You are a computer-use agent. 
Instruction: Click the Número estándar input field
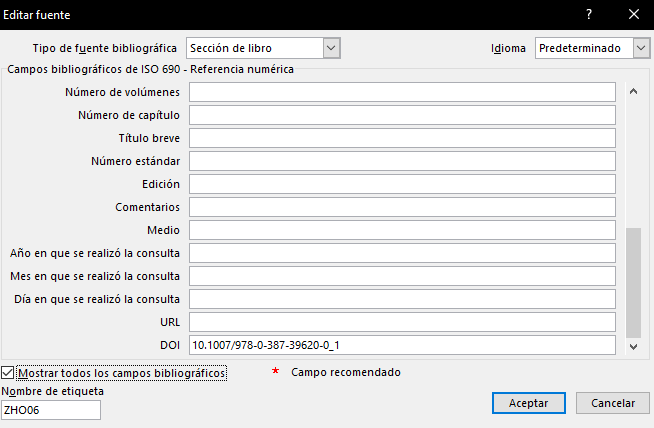402,161
